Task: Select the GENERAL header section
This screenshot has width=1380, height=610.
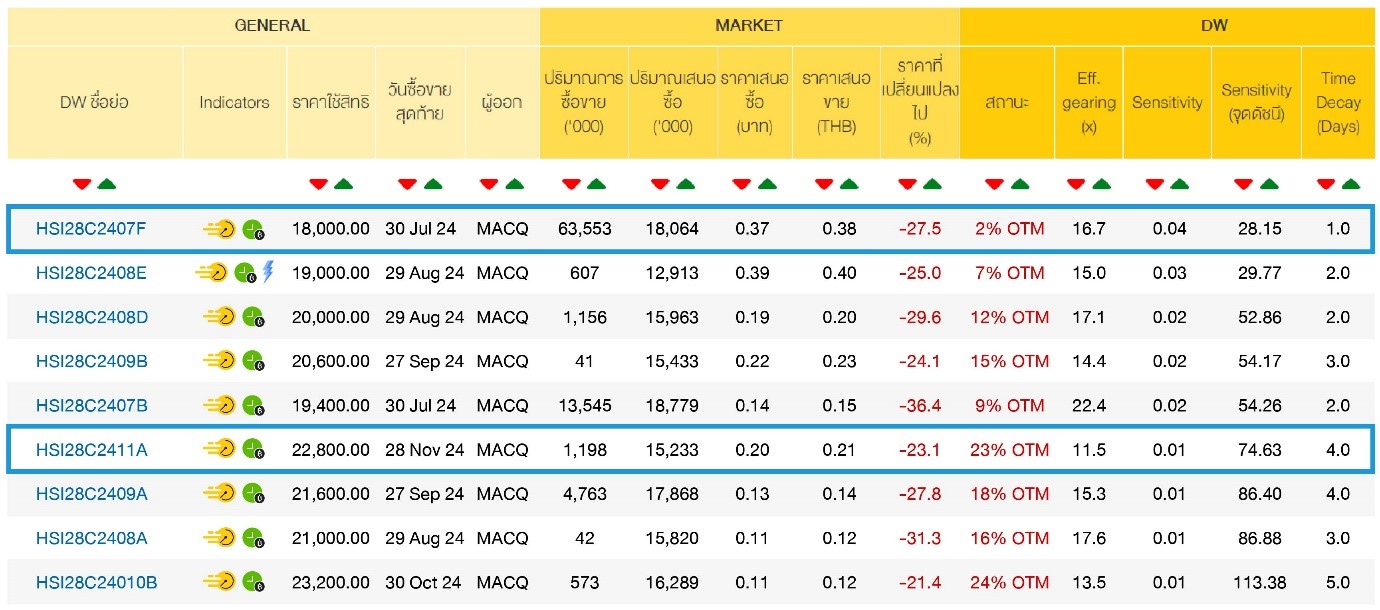Action: pos(272,26)
